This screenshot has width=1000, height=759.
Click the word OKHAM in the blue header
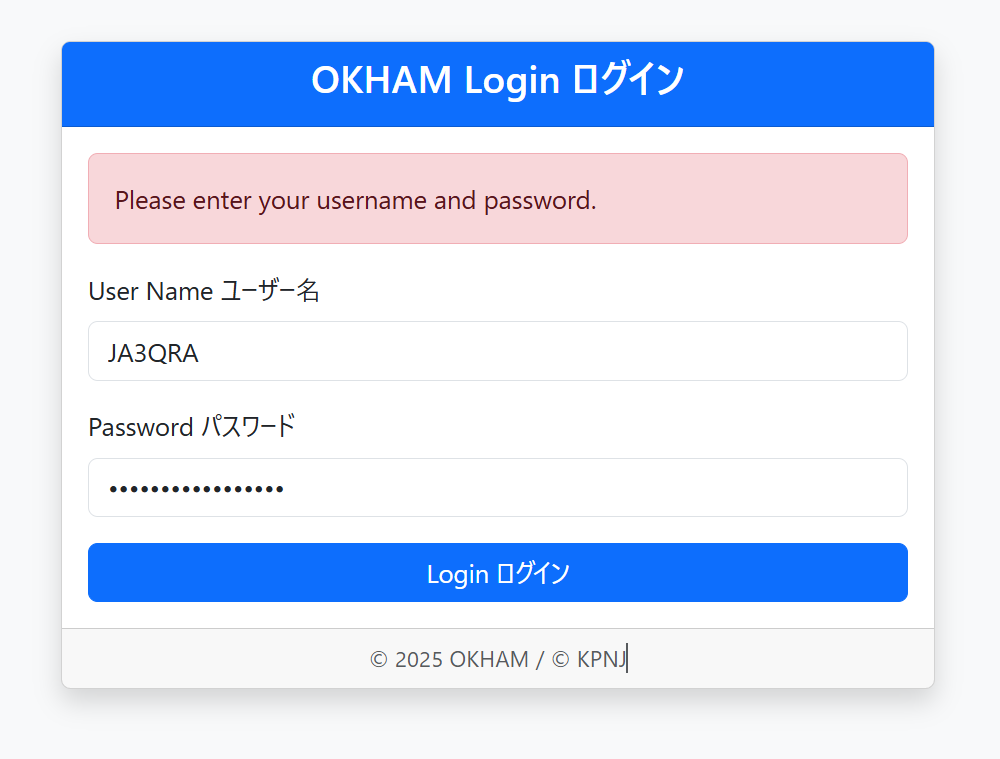(x=381, y=80)
